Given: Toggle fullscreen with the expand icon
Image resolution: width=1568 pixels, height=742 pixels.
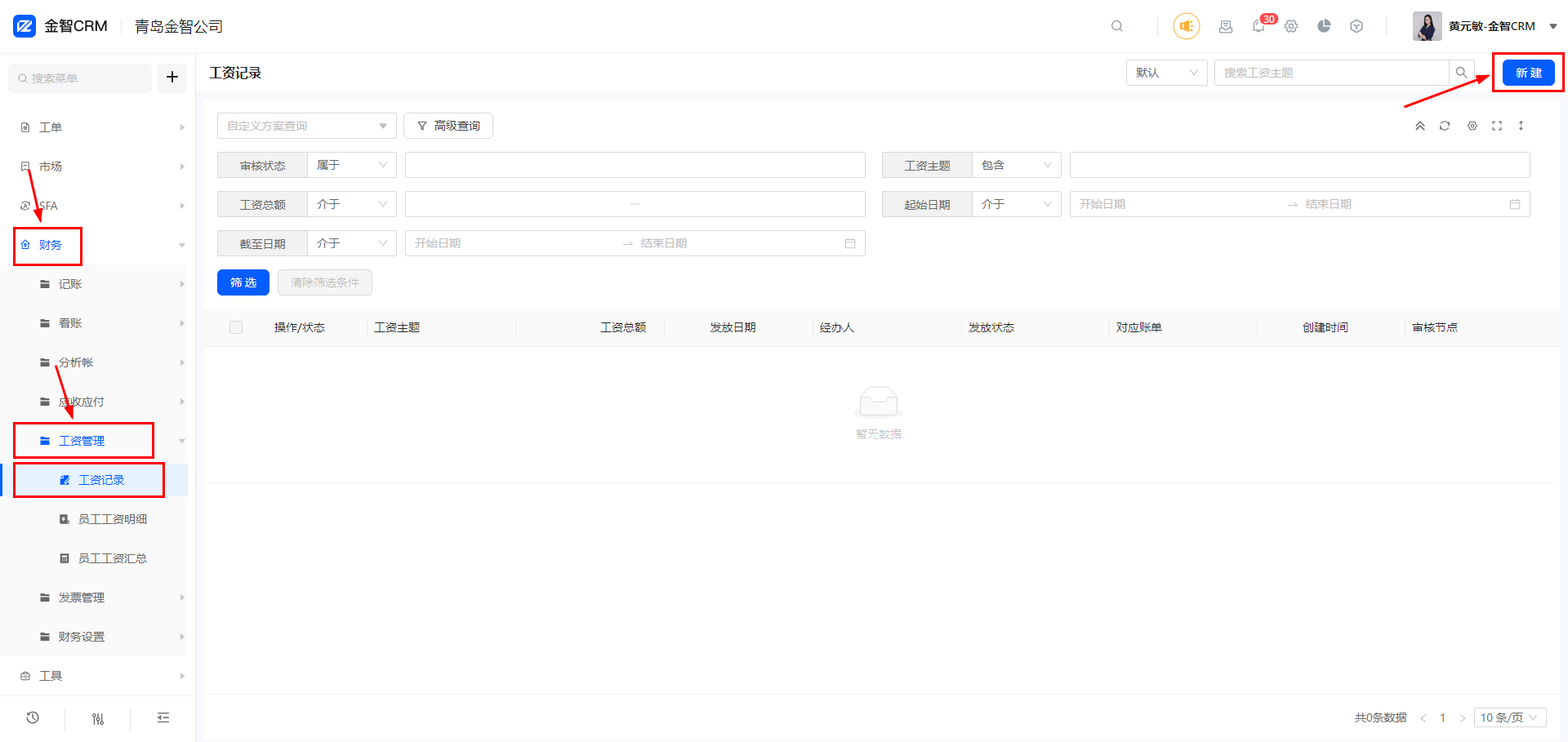Looking at the screenshot, I should (x=1497, y=126).
